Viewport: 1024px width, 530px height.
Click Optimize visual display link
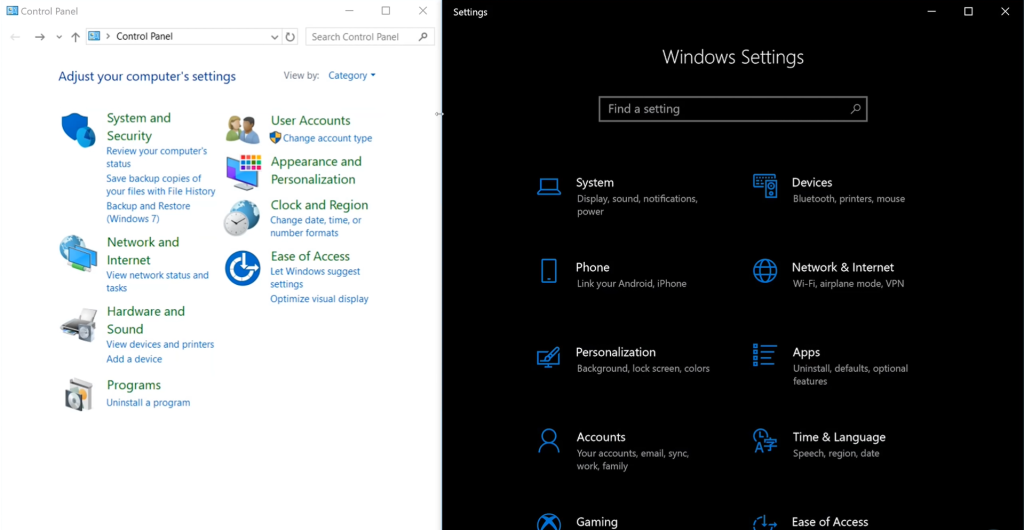tap(319, 299)
